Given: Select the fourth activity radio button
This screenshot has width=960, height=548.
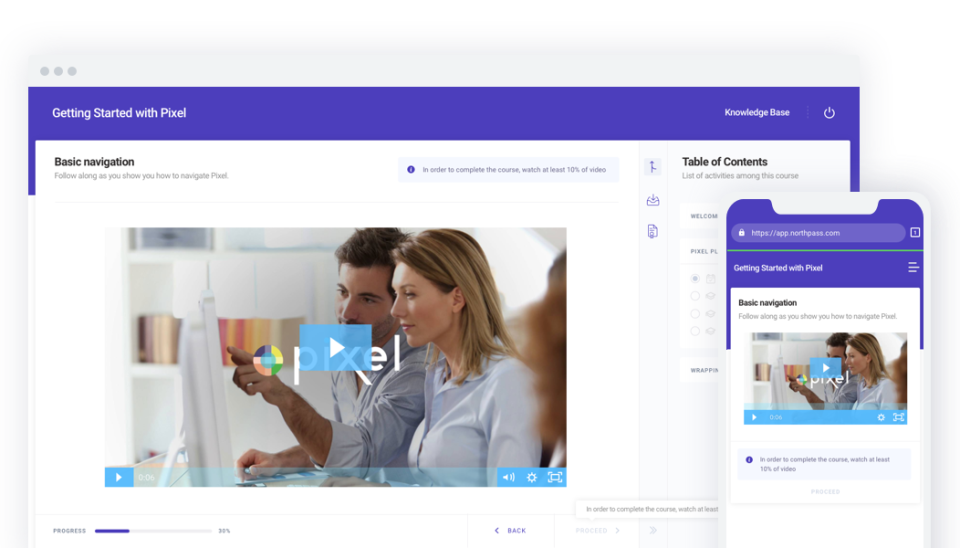Looking at the screenshot, I should pyautogui.click(x=695, y=331).
